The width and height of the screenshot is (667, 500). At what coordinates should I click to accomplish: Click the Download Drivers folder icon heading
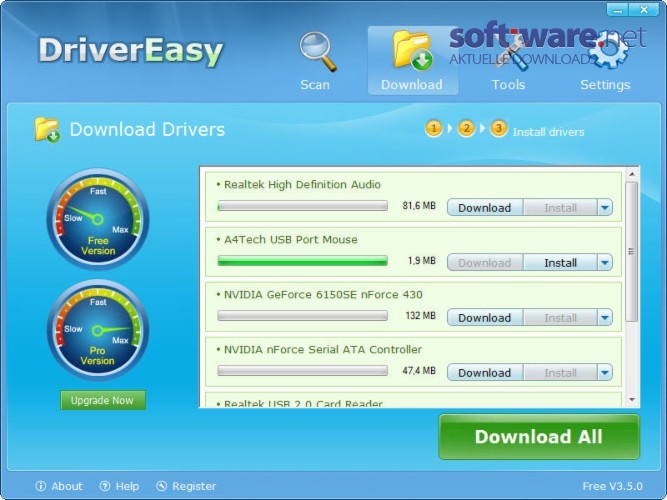(x=47, y=129)
